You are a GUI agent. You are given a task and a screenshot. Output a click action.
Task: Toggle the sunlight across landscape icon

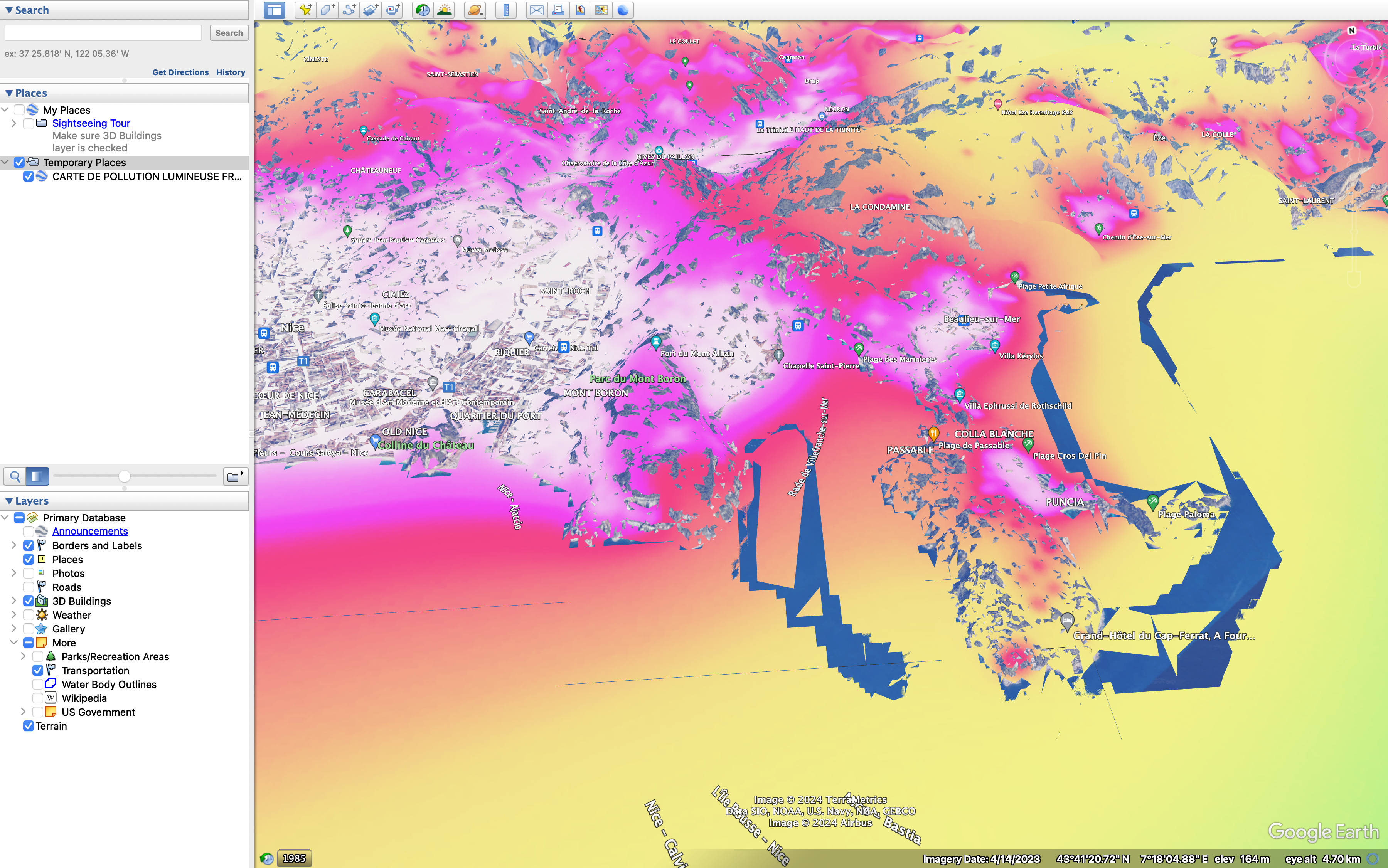click(445, 10)
